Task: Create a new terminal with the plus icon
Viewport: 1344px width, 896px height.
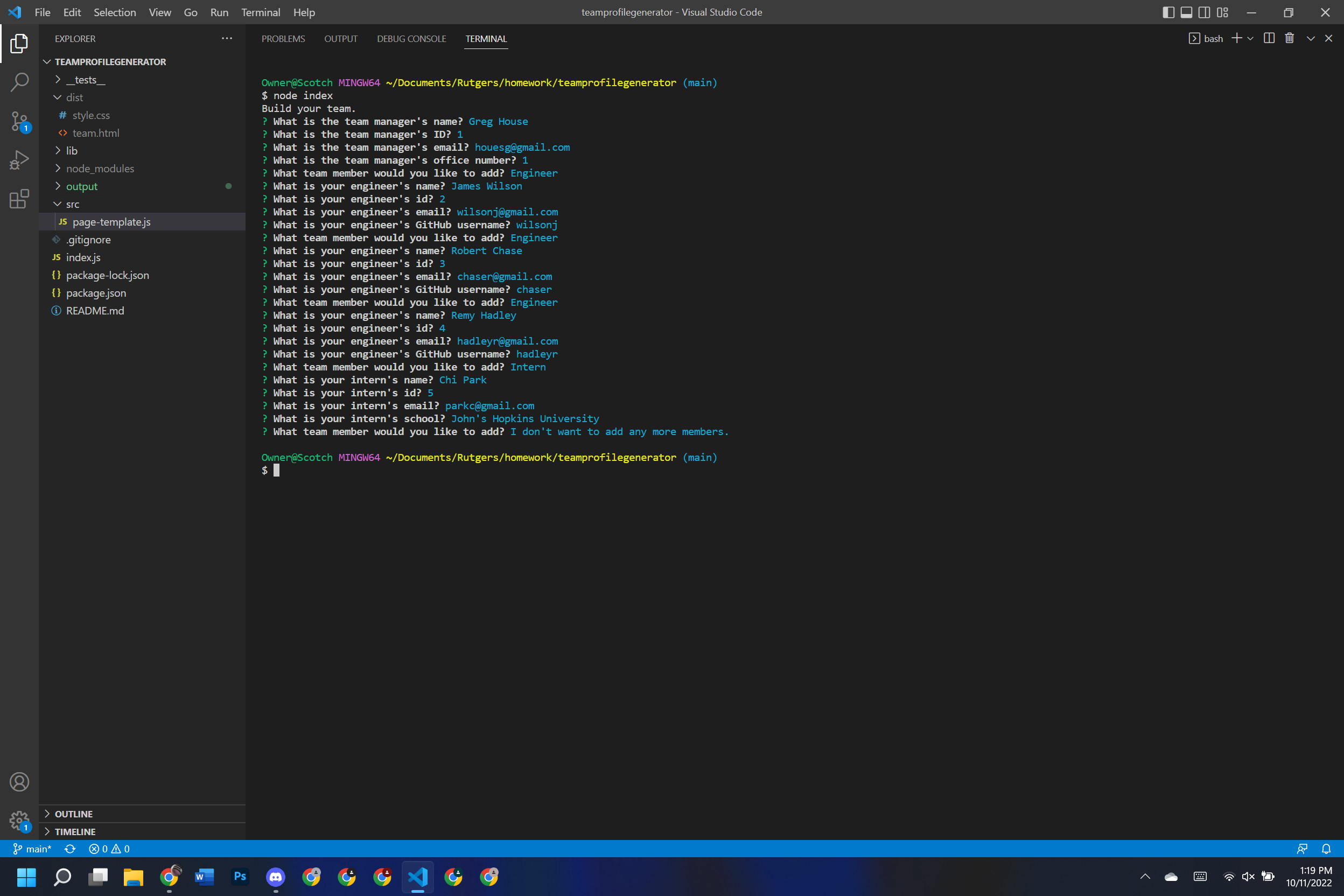Action: click(x=1237, y=38)
